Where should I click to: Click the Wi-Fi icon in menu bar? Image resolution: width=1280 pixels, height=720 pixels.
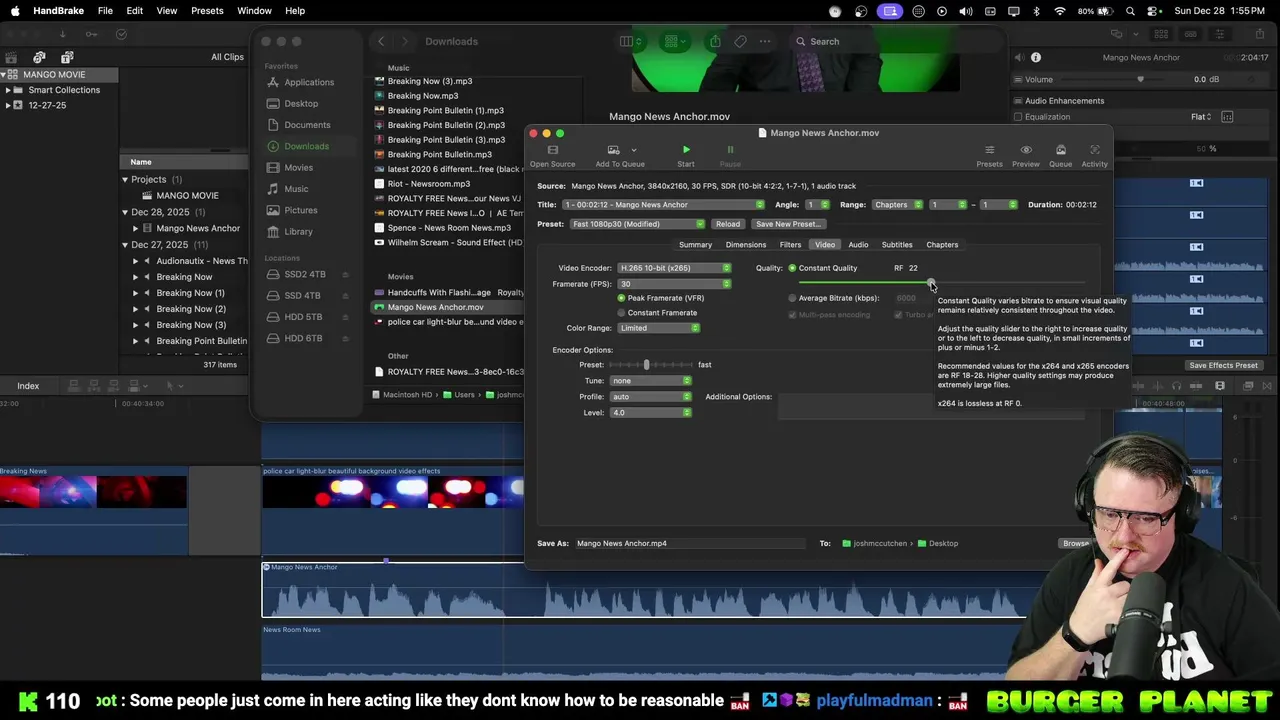(1060, 11)
